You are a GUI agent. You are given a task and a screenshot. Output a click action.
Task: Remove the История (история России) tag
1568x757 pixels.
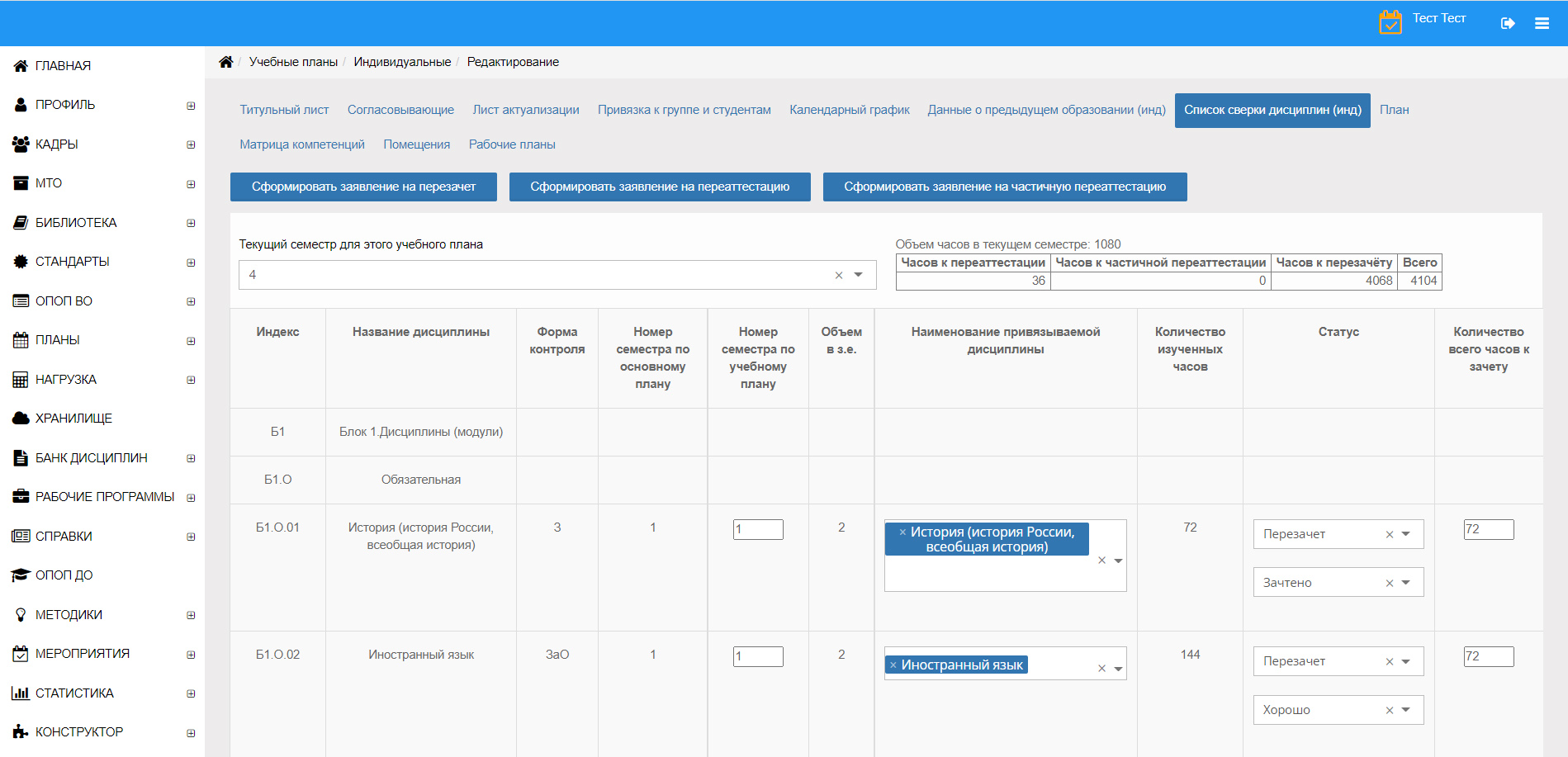(x=902, y=532)
